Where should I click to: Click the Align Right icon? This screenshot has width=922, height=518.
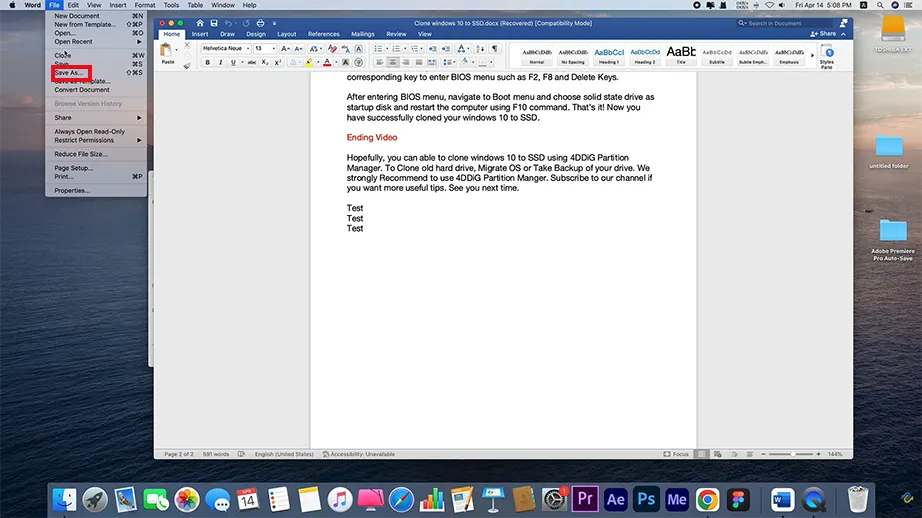[x=406, y=62]
